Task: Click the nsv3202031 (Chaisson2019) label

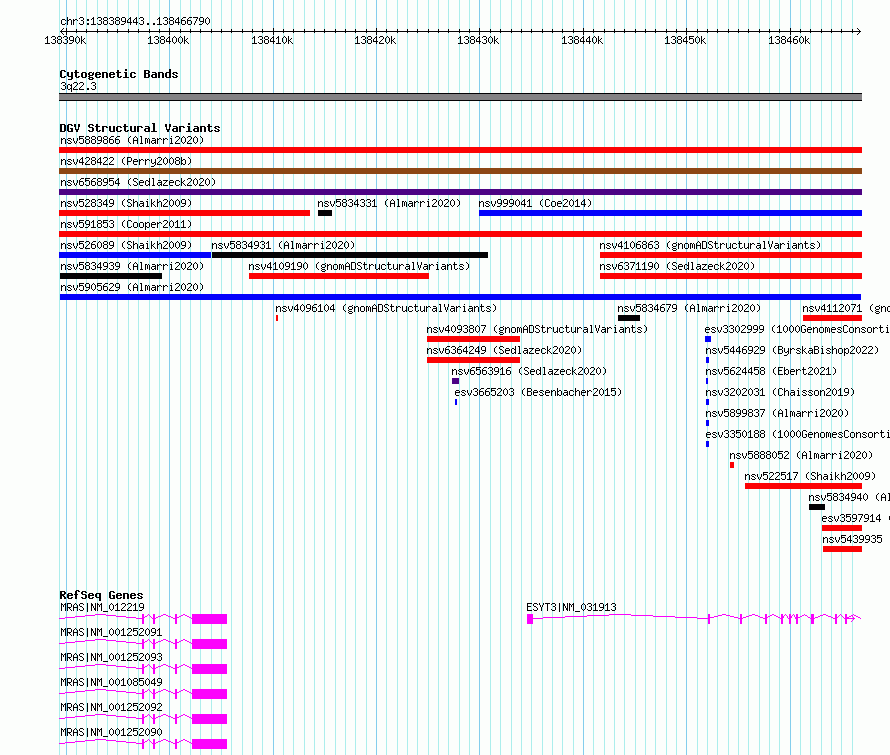Action: click(780, 392)
